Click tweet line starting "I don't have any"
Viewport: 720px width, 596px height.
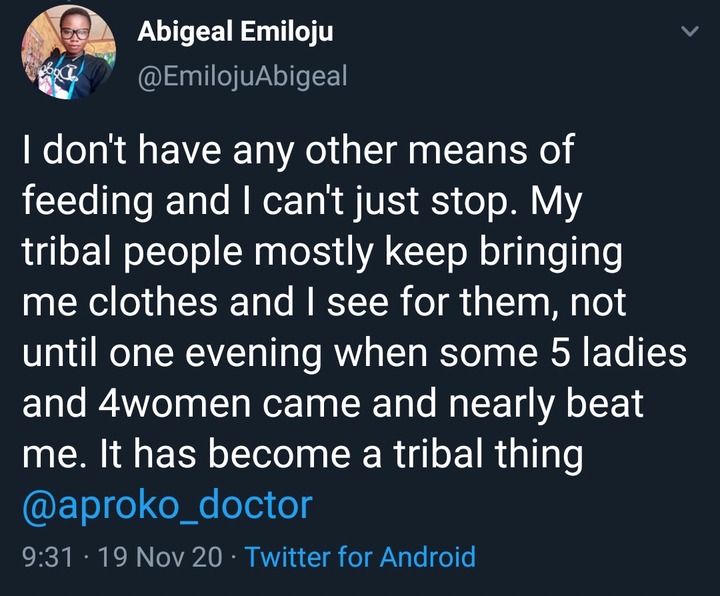coord(298,150)
